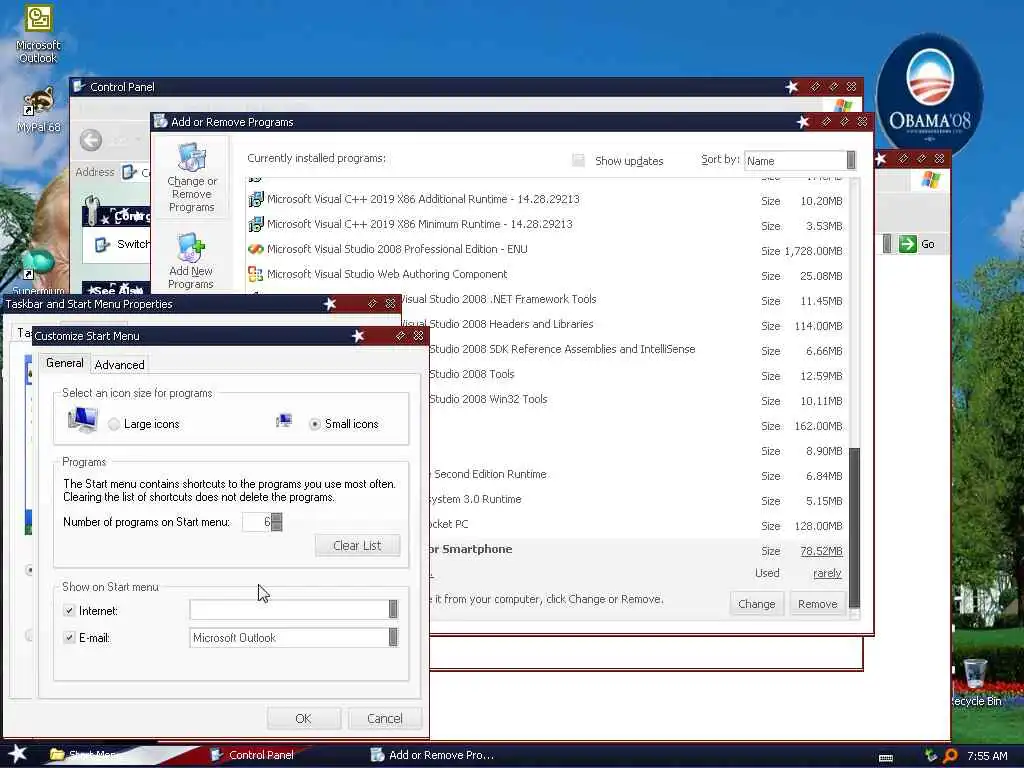Select Change or Remove Programs sidebar icon
Screen dimensions: 1024x768
pyautogui.click(x=191, y=178)
